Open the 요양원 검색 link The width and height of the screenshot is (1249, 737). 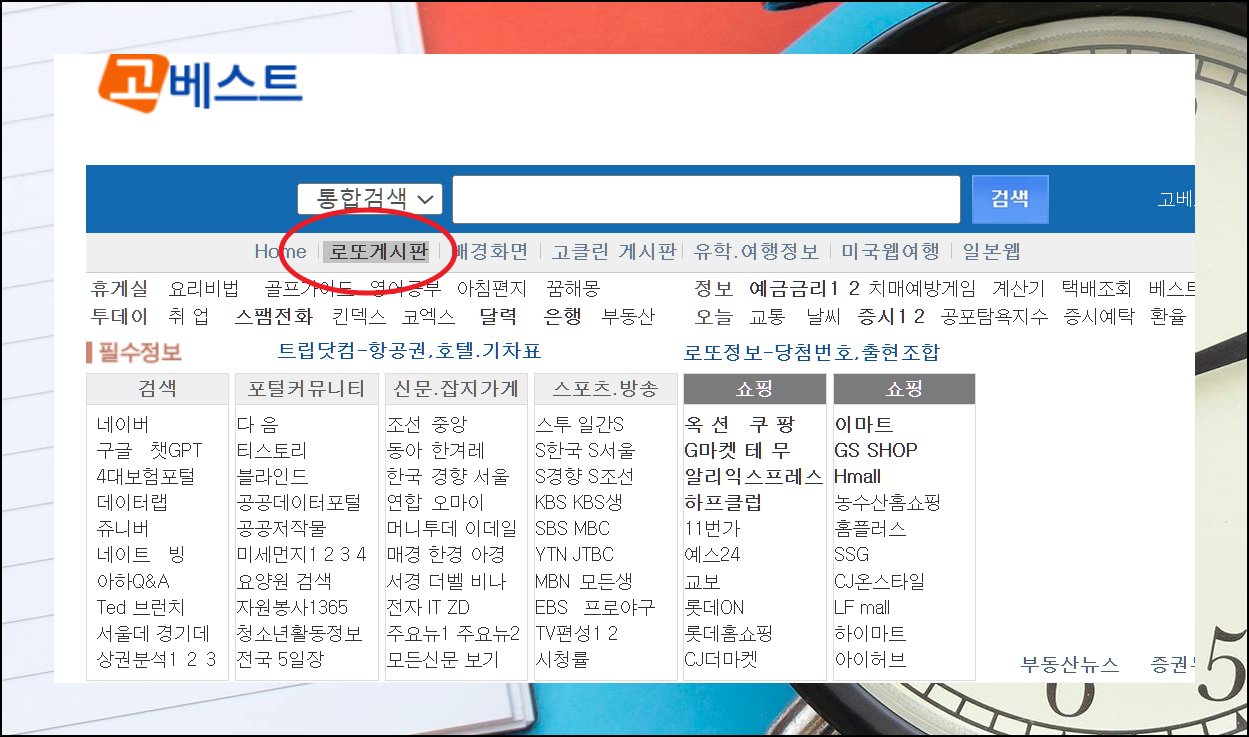(284, 581)
